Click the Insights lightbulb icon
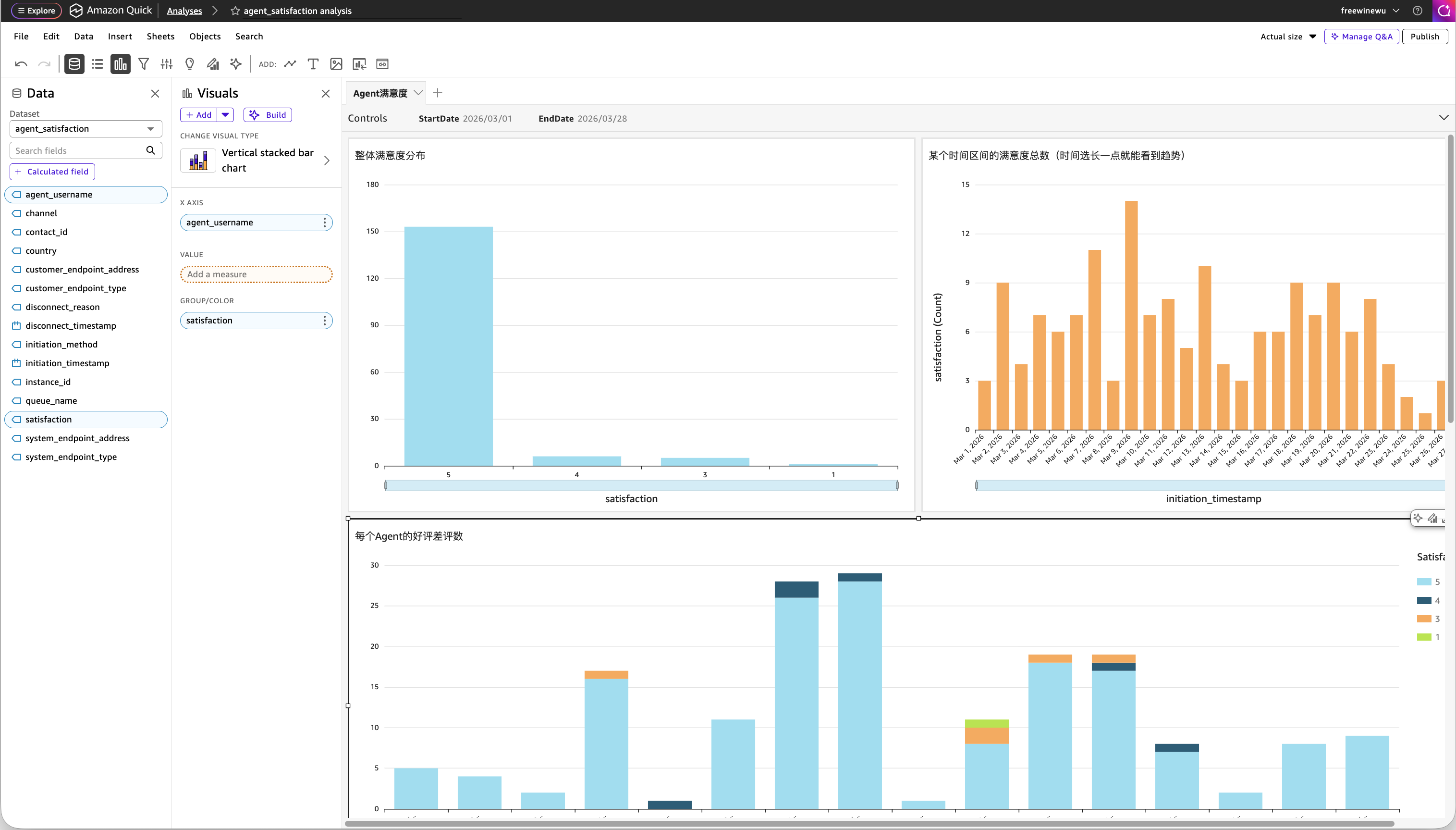The width and height of the screenshot is (1456, 830). 190,64
